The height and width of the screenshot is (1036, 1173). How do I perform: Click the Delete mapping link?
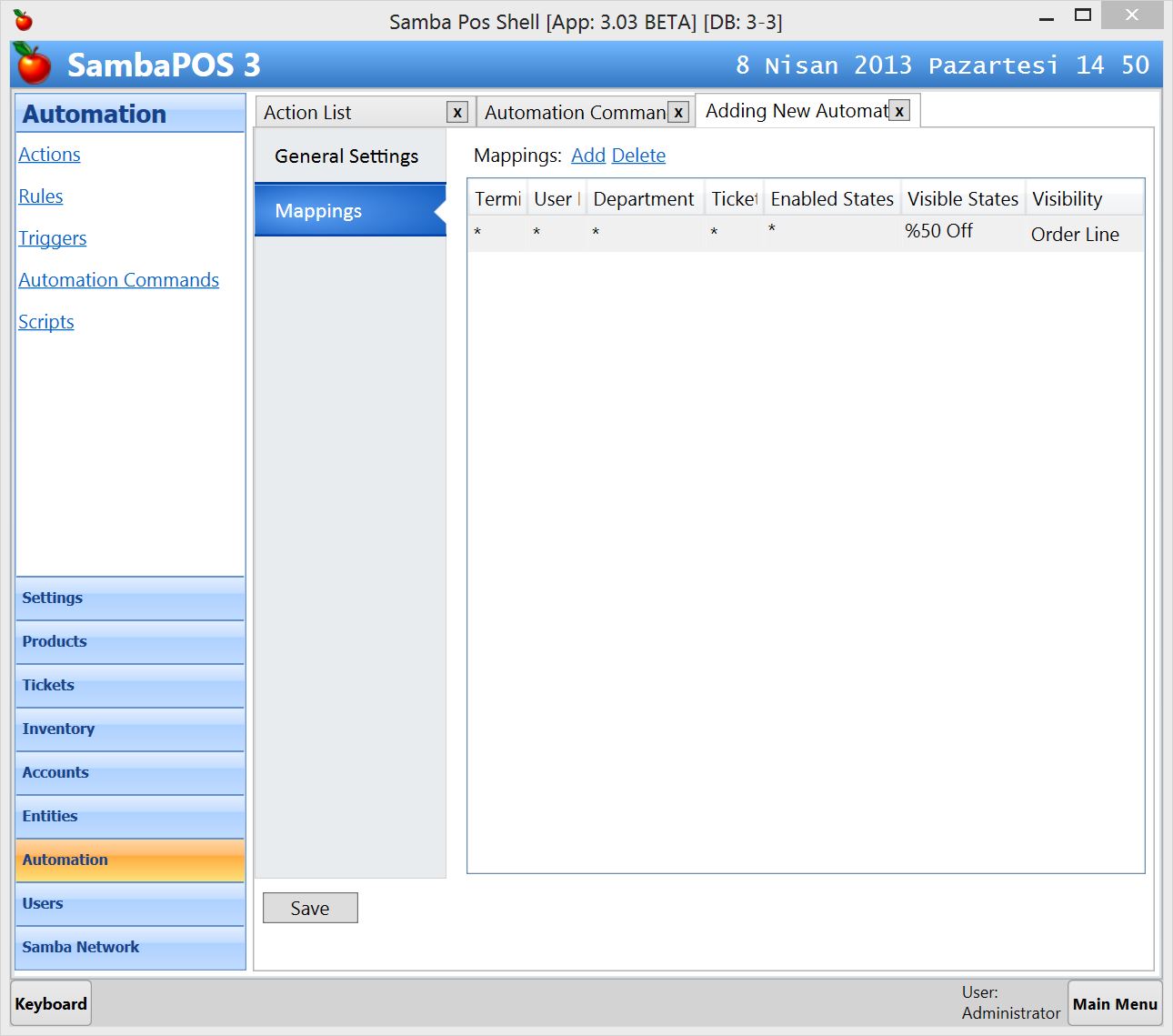[638, 156]
